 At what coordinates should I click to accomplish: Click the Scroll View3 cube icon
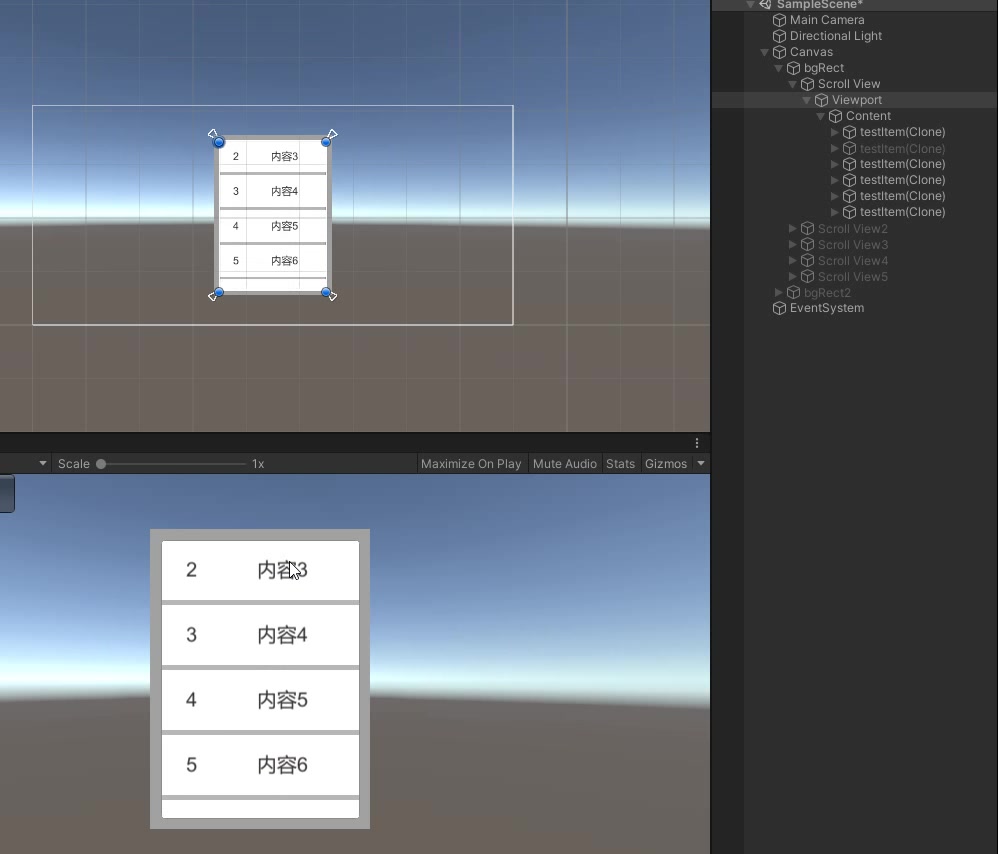pos(807,245)
